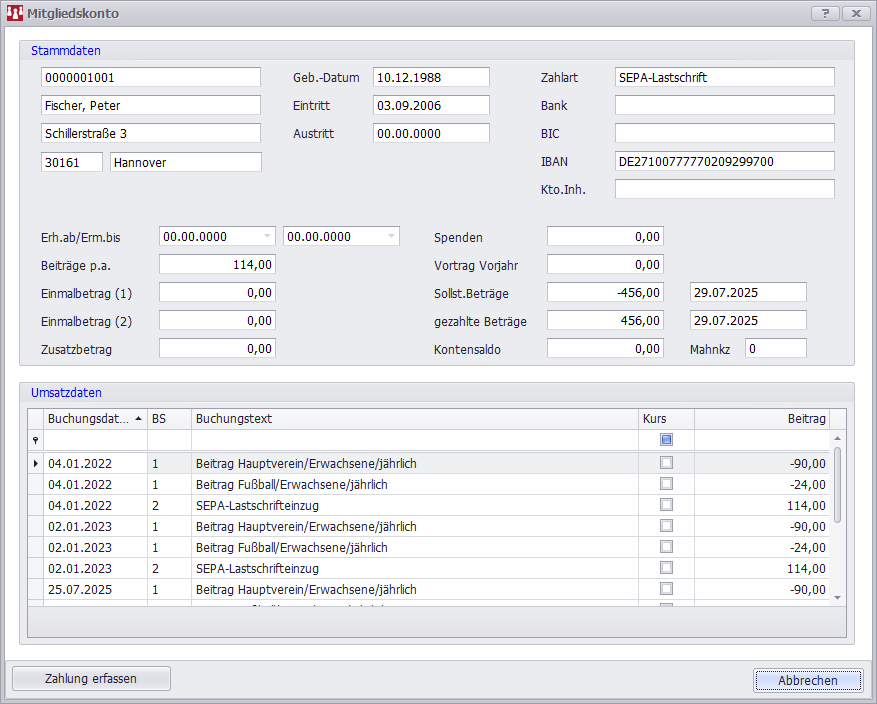The width and height of the screenshot is (877, 704).
Task: Click scrollbar up arrow in Umsatzdaten table
Action: tap(838, 439)
